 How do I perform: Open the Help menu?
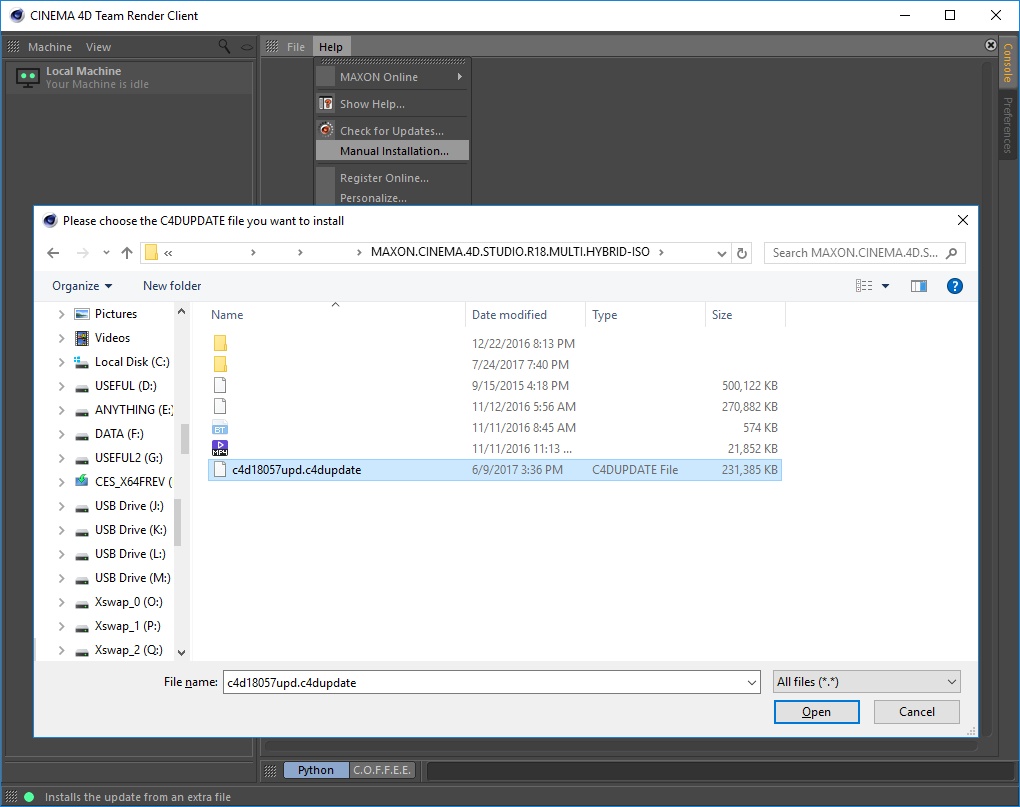(330, 47)
